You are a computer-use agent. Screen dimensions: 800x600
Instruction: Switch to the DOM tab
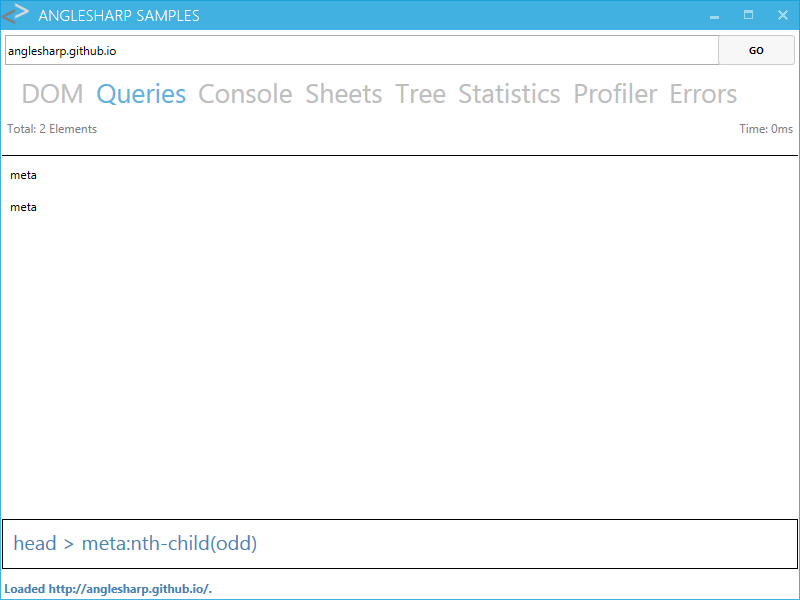(51, 93)
